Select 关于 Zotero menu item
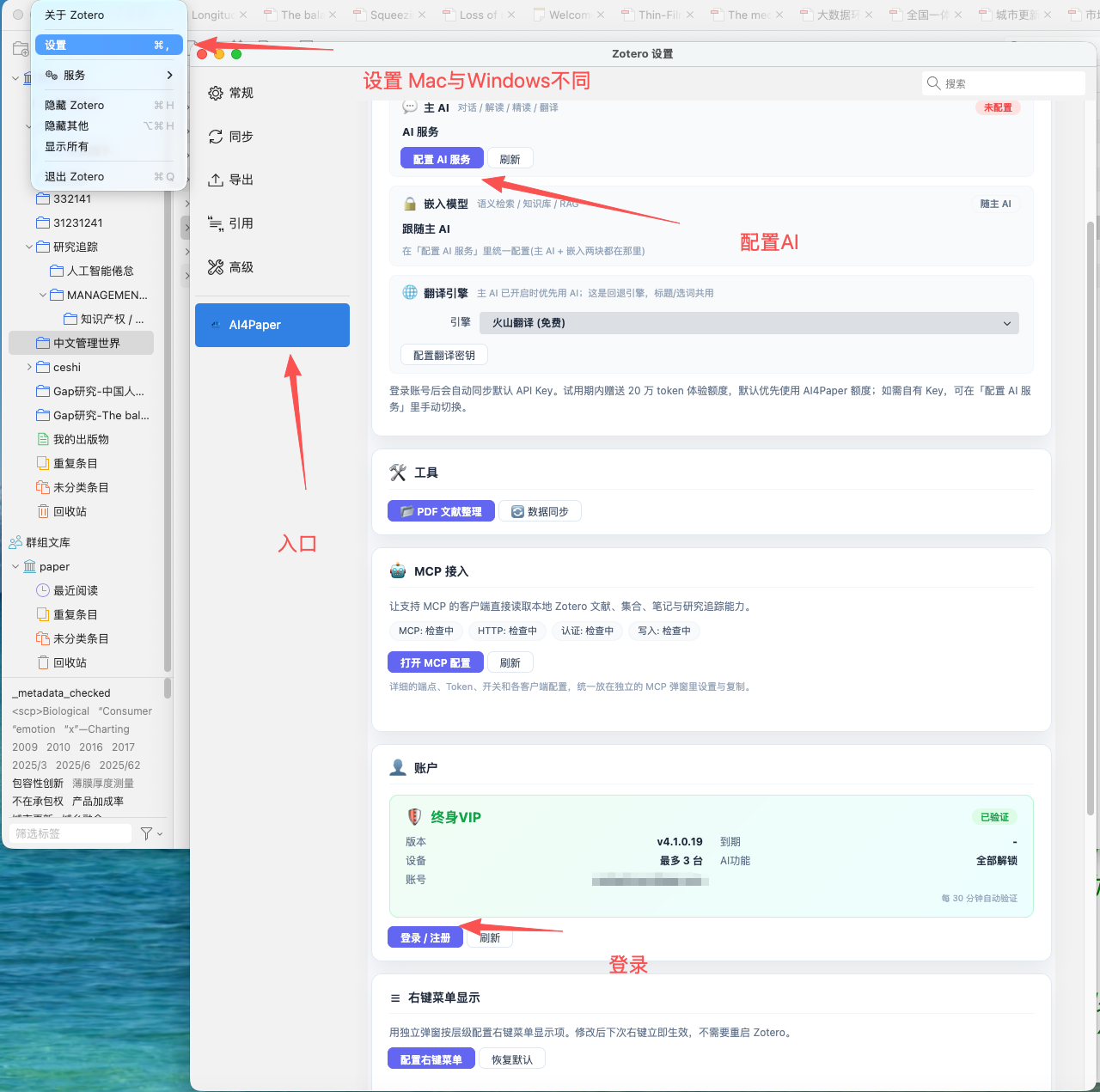Screen dimensions: 1100x1092 pyautogui.click(x=109, y=15)
